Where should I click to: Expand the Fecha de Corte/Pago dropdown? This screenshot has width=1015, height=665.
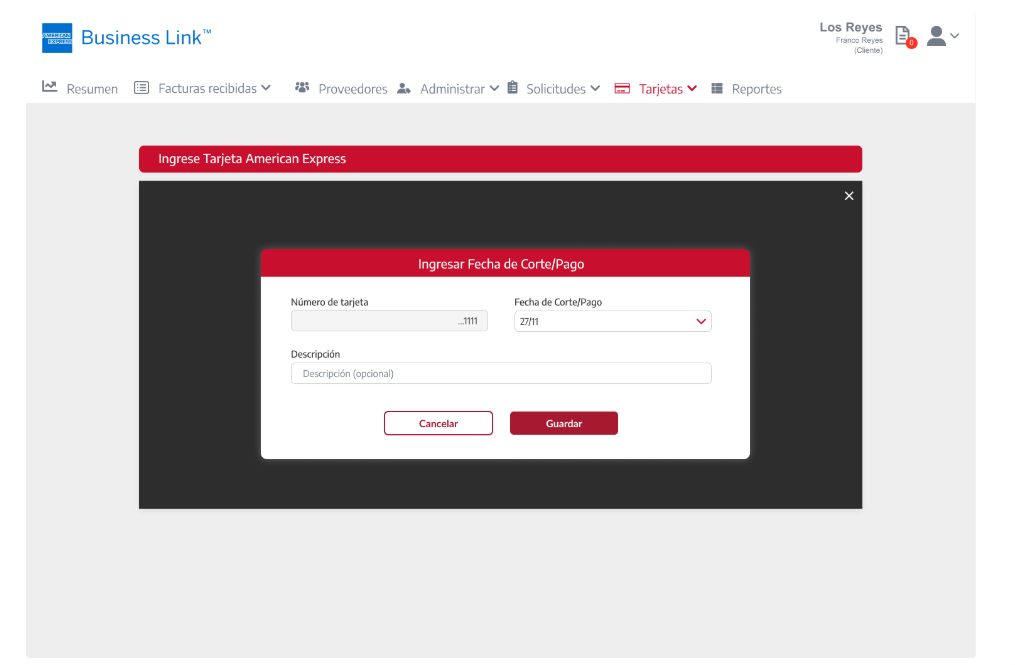[700, 322]
